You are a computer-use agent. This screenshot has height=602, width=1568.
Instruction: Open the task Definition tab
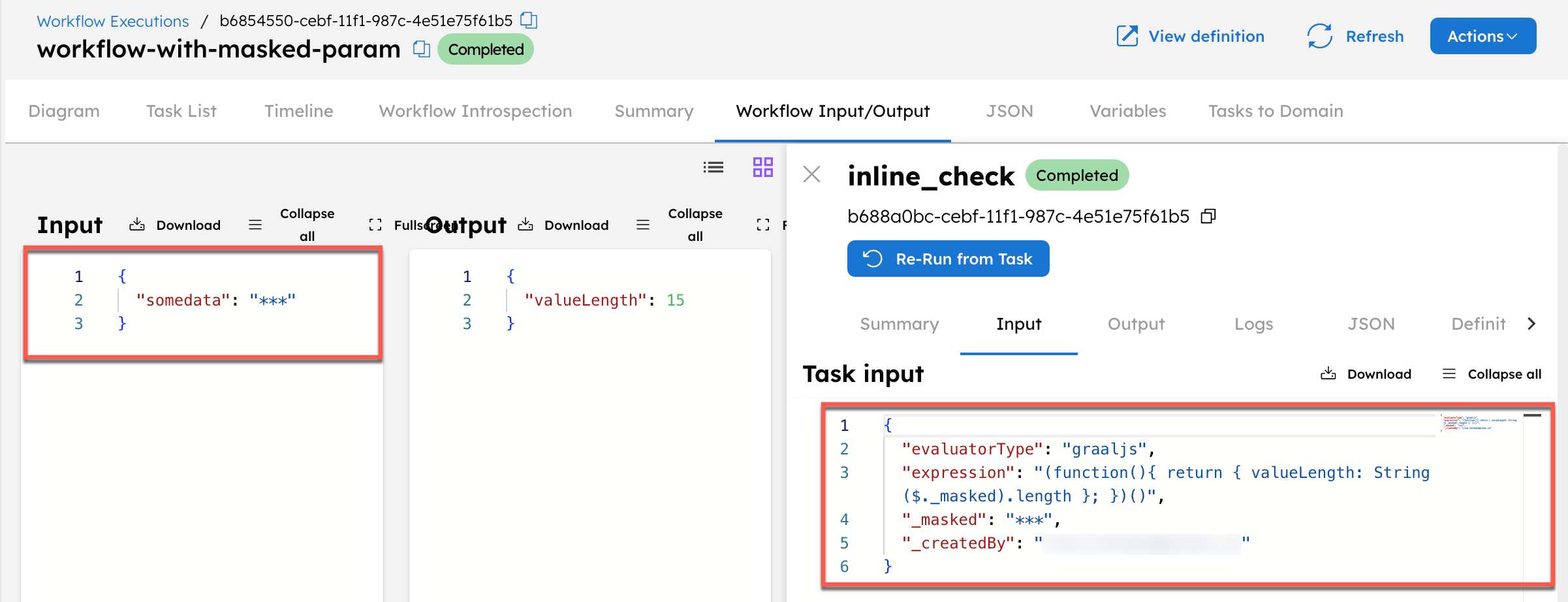click(x=1478, y=324)
